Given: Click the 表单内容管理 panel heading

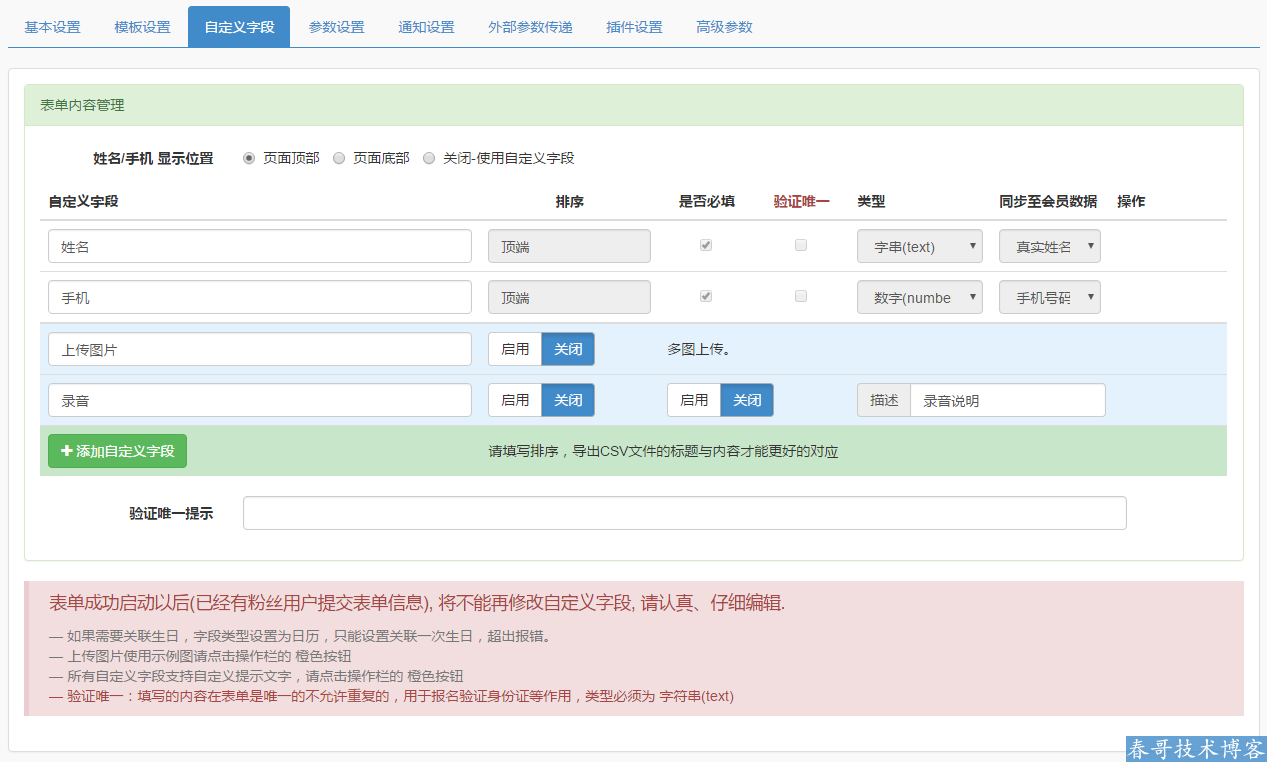Looking at the screenshot, I should [x=634, y=105].
